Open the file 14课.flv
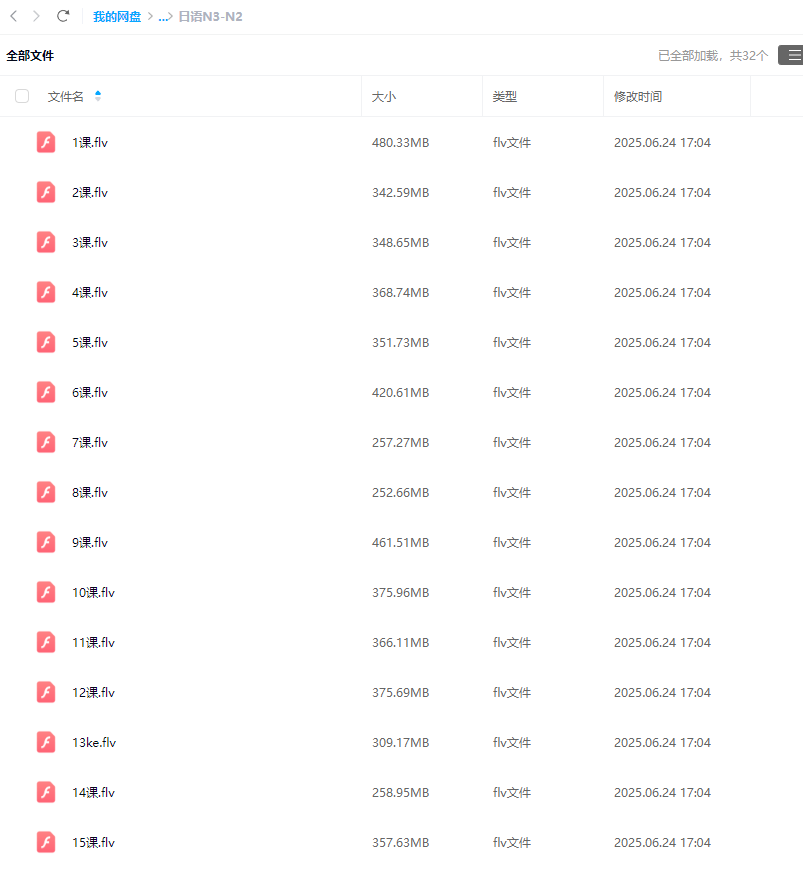The height and width of the screenshot is (872, 803). point(93,792)
